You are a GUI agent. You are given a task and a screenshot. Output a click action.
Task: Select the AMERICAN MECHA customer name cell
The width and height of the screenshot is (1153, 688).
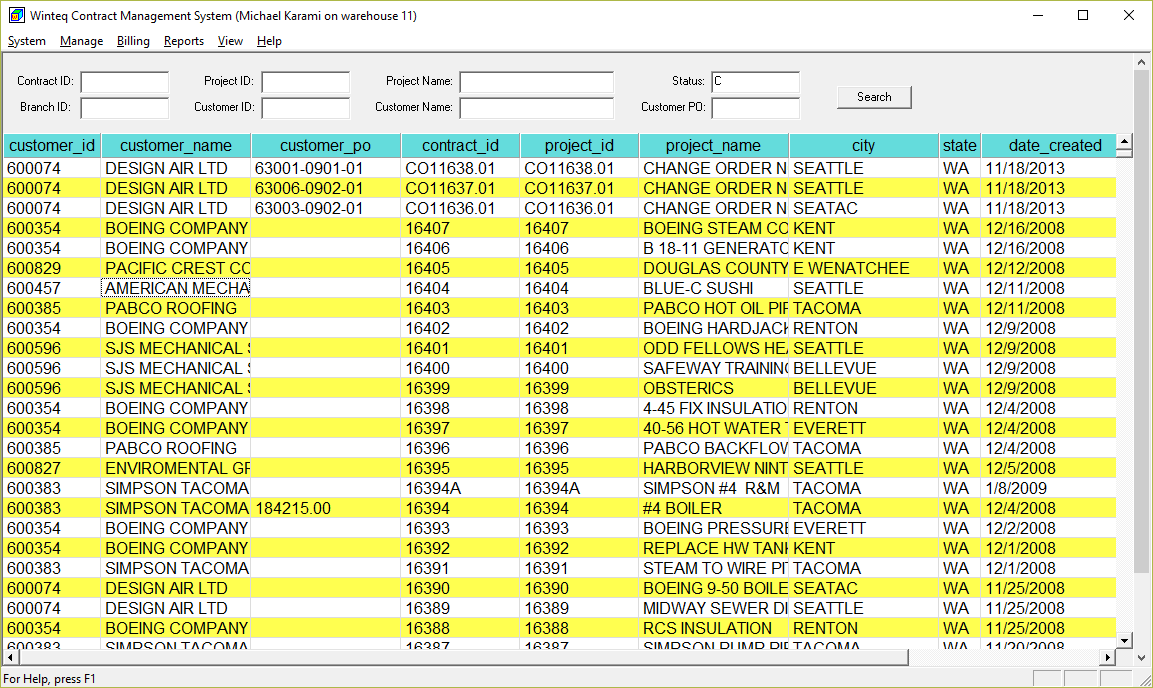click(176, 288)
